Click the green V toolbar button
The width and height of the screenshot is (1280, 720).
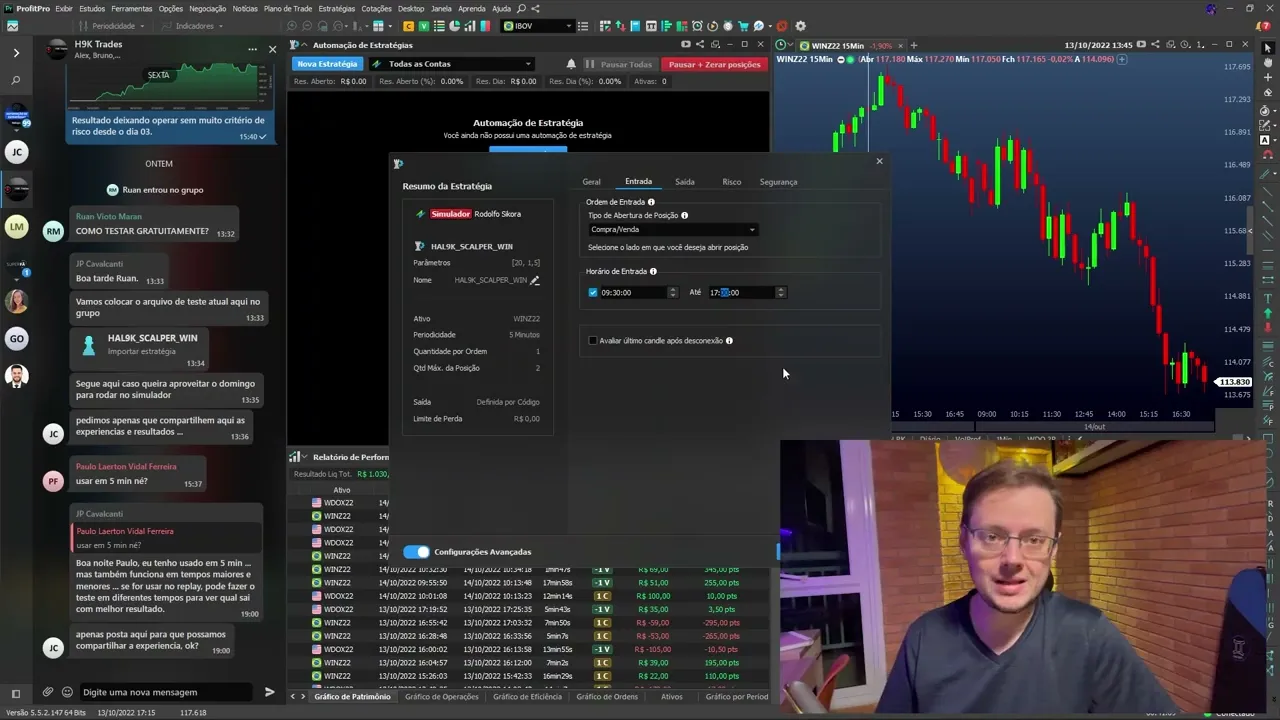click(x=424, y=26)
